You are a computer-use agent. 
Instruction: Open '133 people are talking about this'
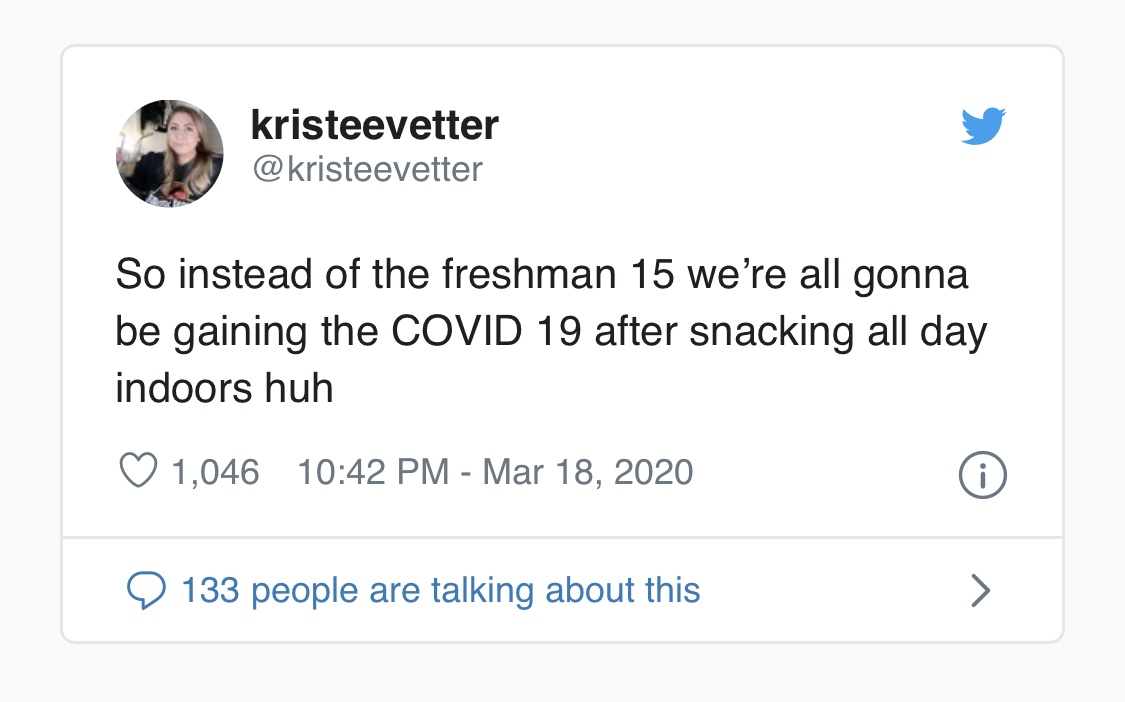[440, 590]
